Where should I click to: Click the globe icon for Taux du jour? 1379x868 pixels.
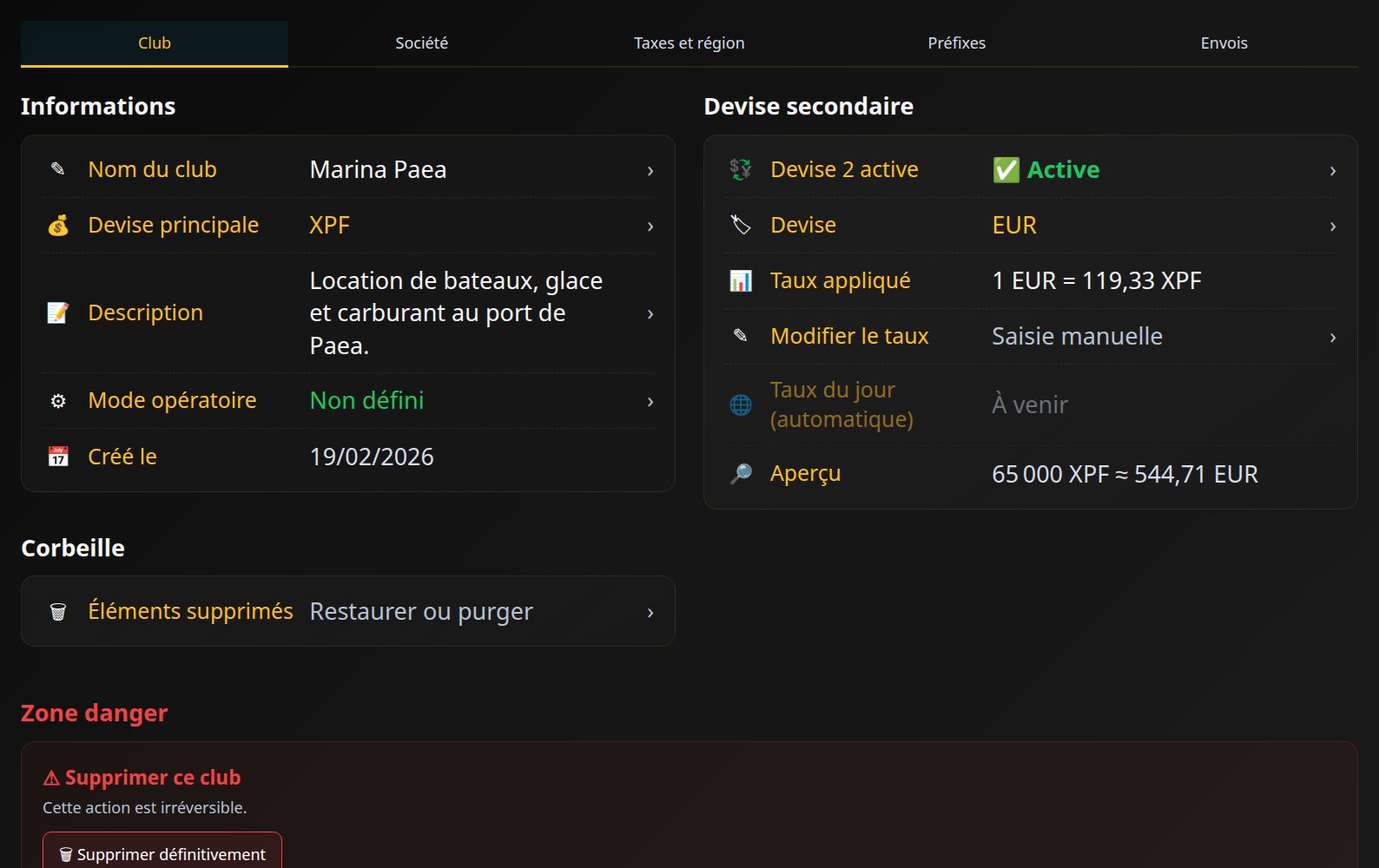tap(741, 404)
